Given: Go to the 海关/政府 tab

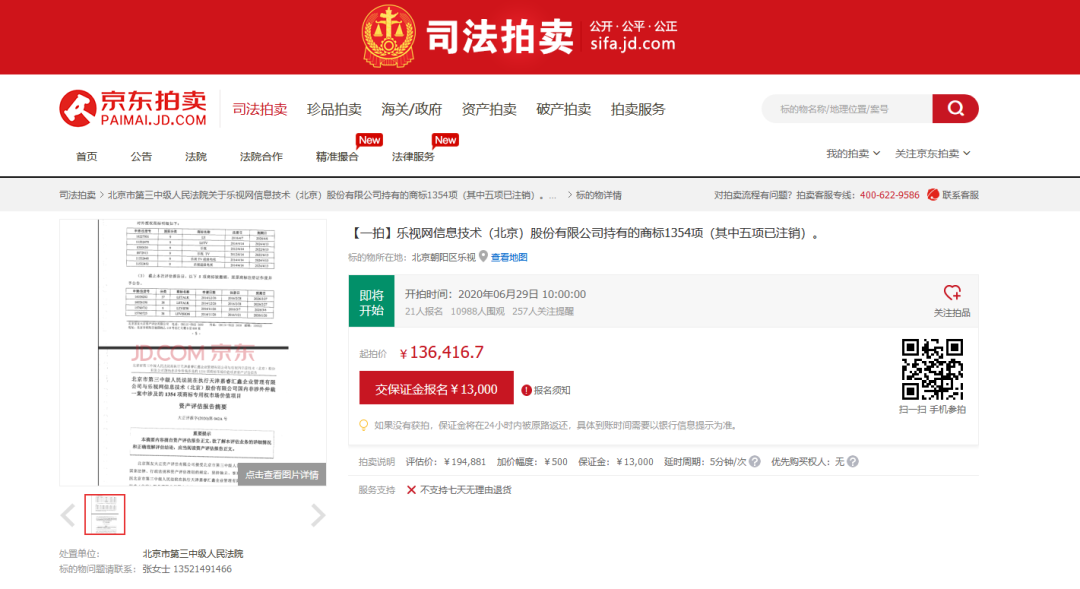Looking at the screenshot, I should pos(411,109).
